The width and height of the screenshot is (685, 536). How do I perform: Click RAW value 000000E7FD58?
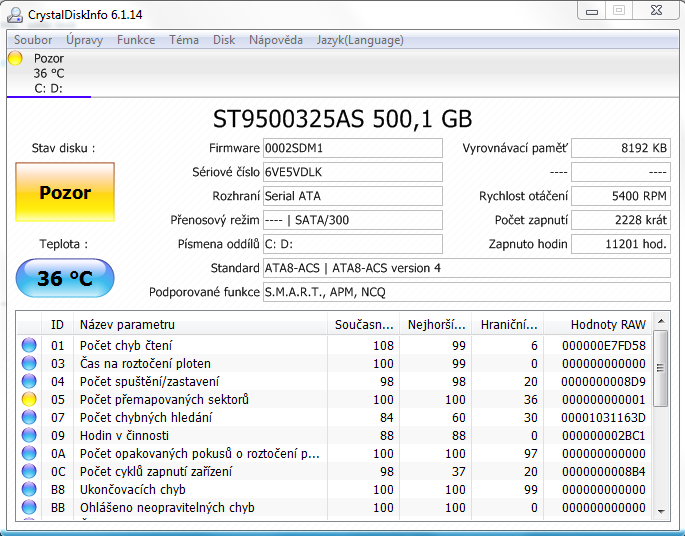pos(604,346)
